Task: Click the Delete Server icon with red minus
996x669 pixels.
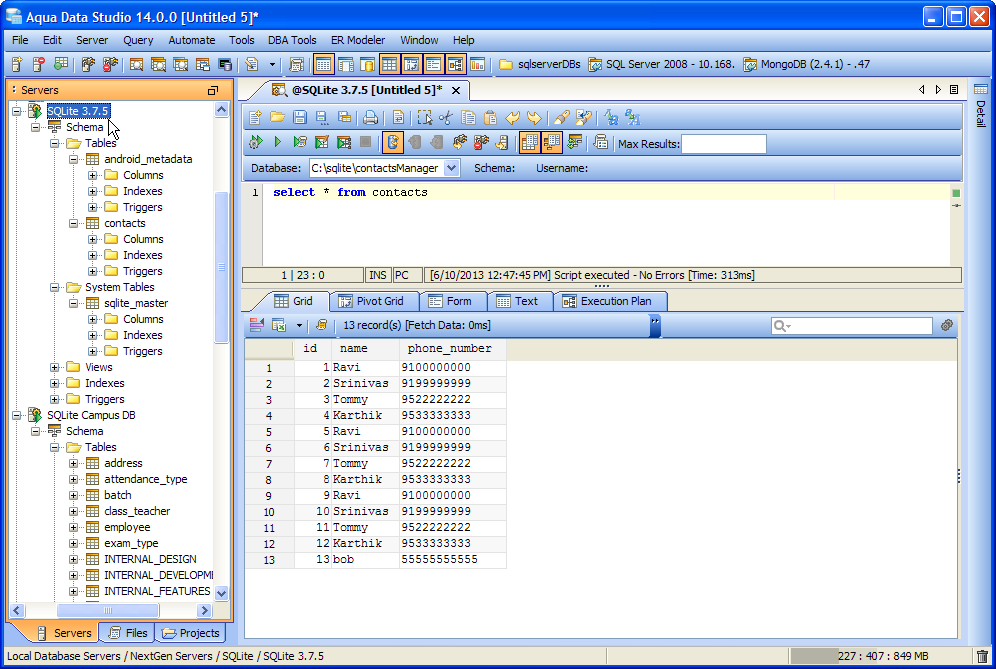Action: coord(39,64)
